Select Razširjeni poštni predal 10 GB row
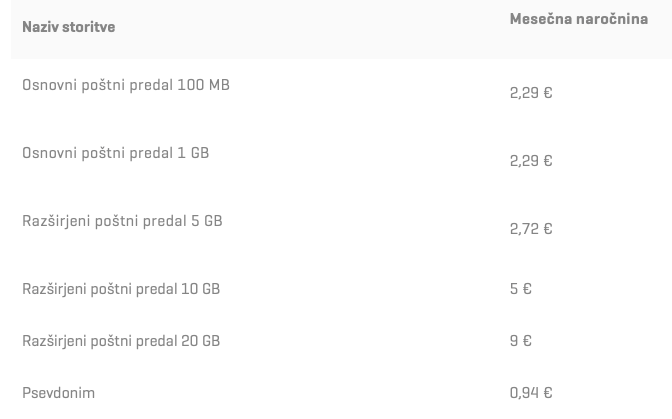The height and width of the screenshot is (419, 672). 342,289
